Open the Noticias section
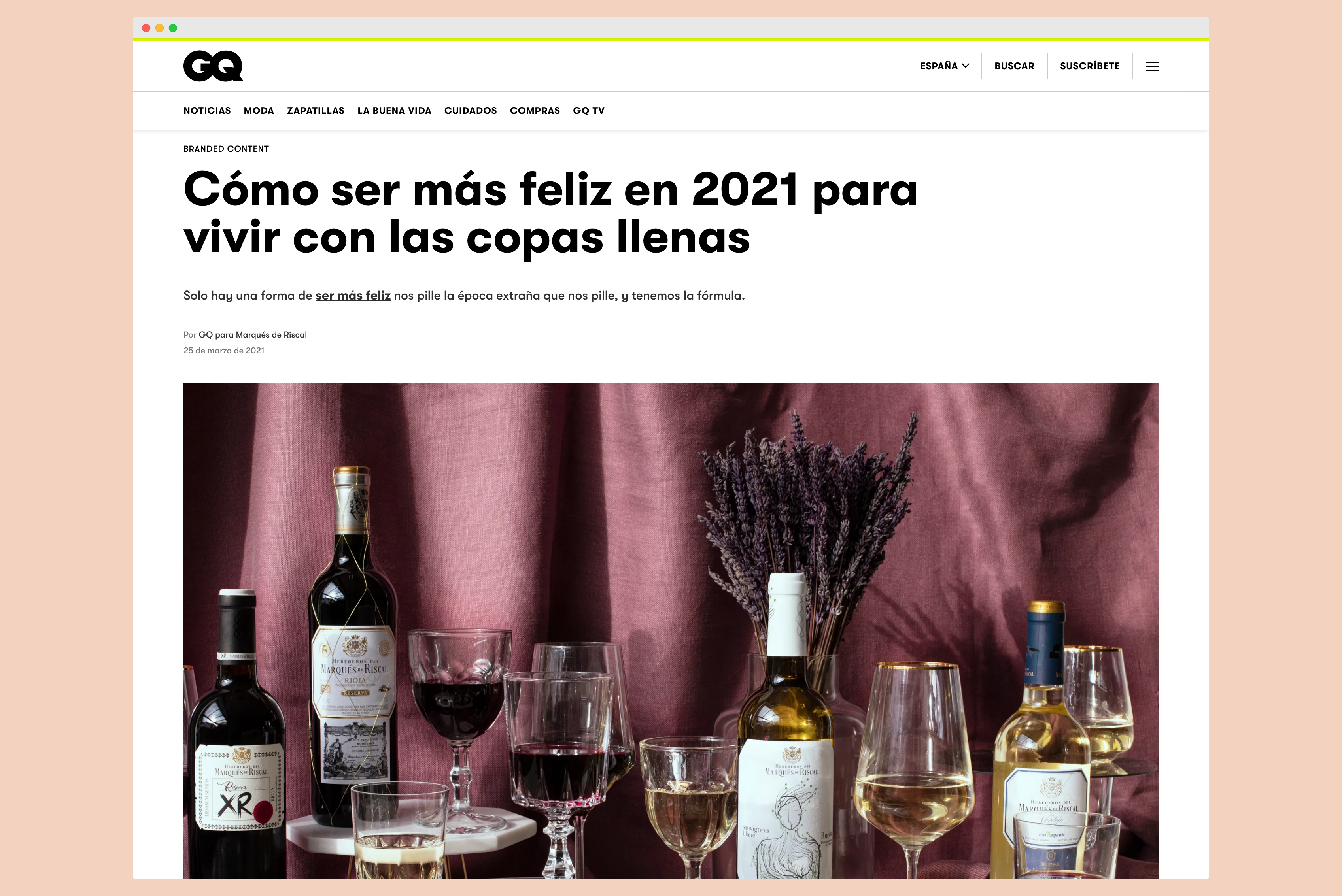The height and width of the screenshot is (896, 1342). click(x=207, y=110)
